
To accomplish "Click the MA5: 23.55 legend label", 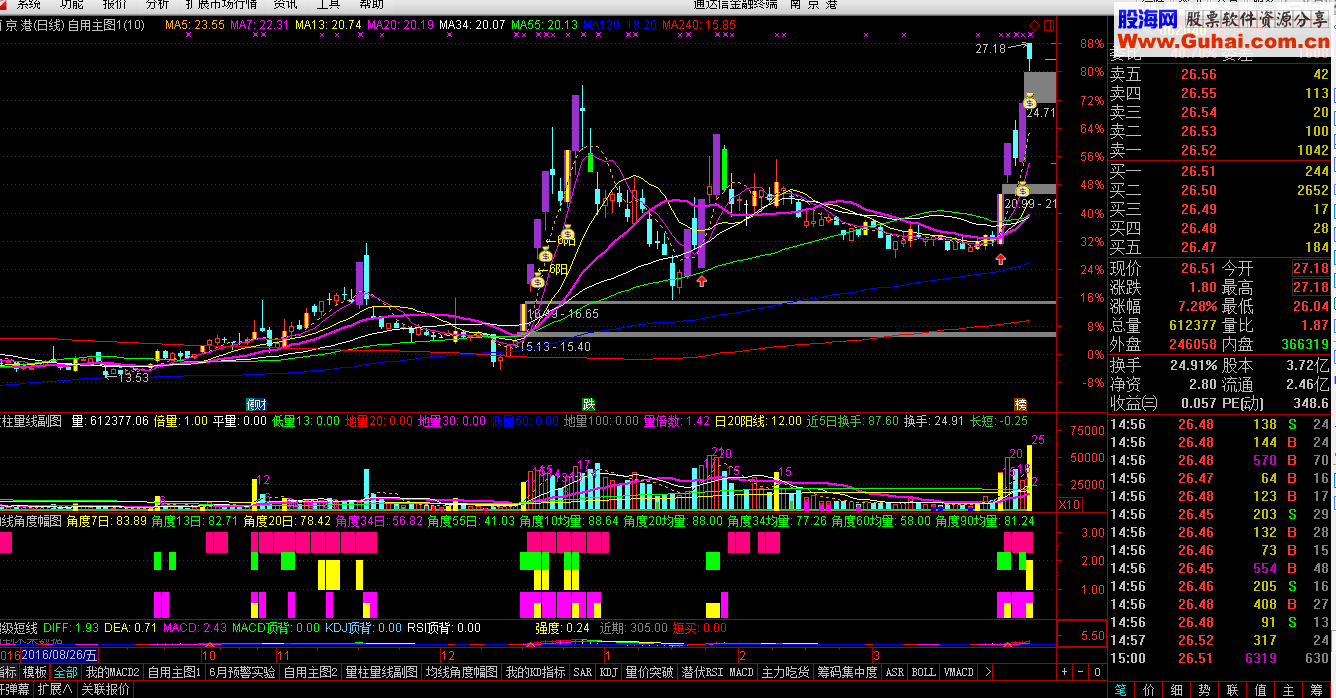I will pos(195,25).
